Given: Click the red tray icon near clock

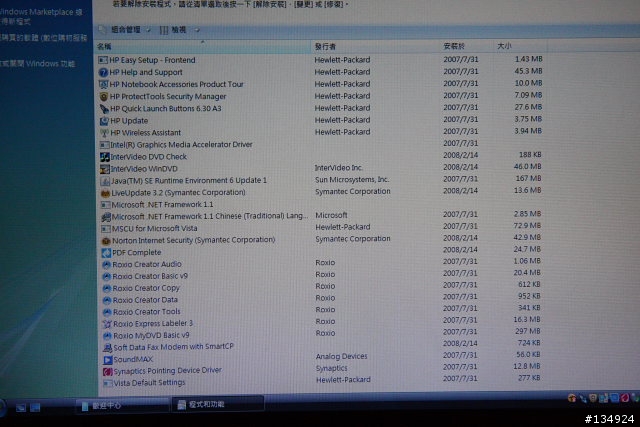Looking at the screenshot, I should pyautogui.click(x=624, y=398).
